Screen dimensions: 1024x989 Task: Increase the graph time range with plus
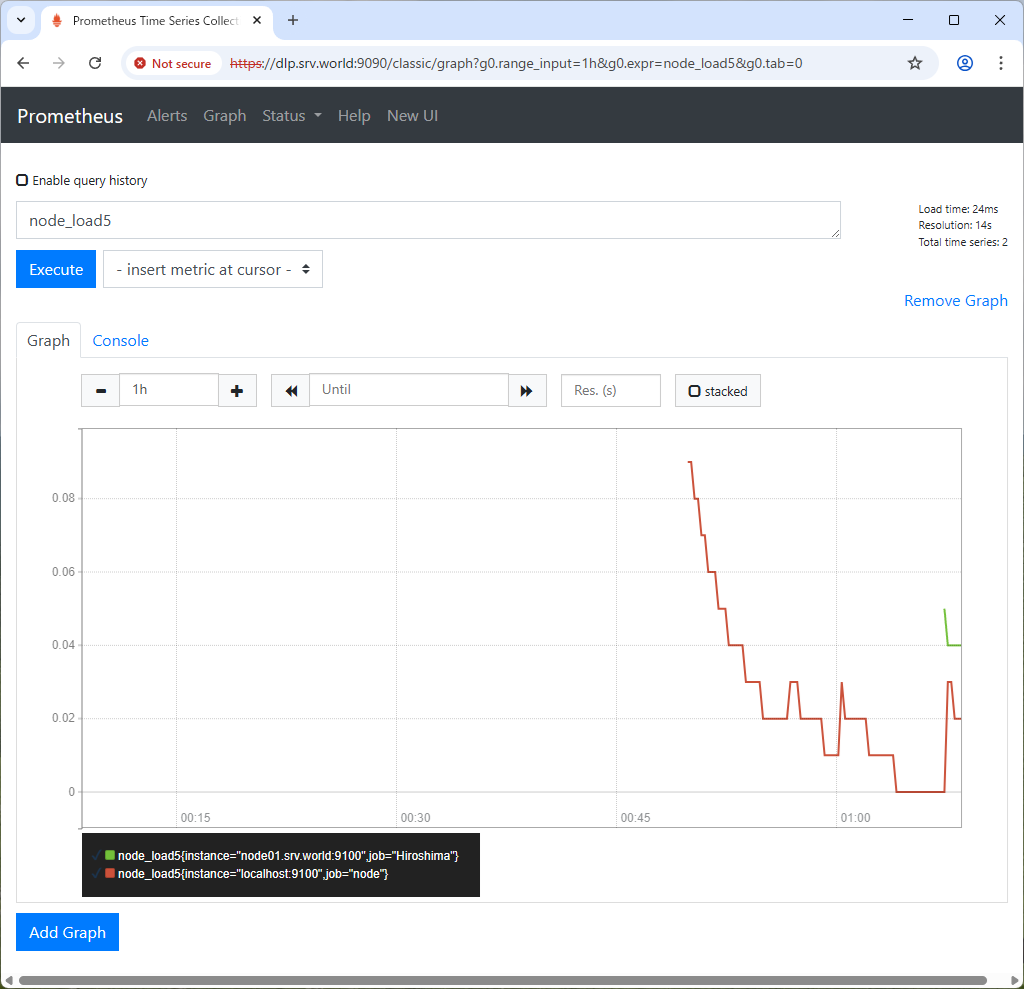(x=237, y=390)
